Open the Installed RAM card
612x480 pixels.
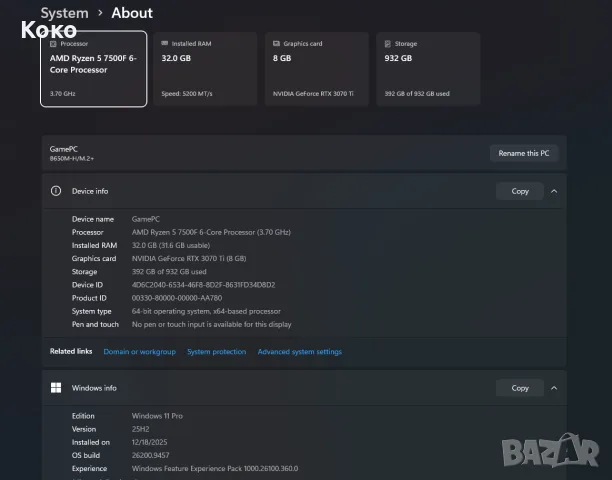point(205,69)
